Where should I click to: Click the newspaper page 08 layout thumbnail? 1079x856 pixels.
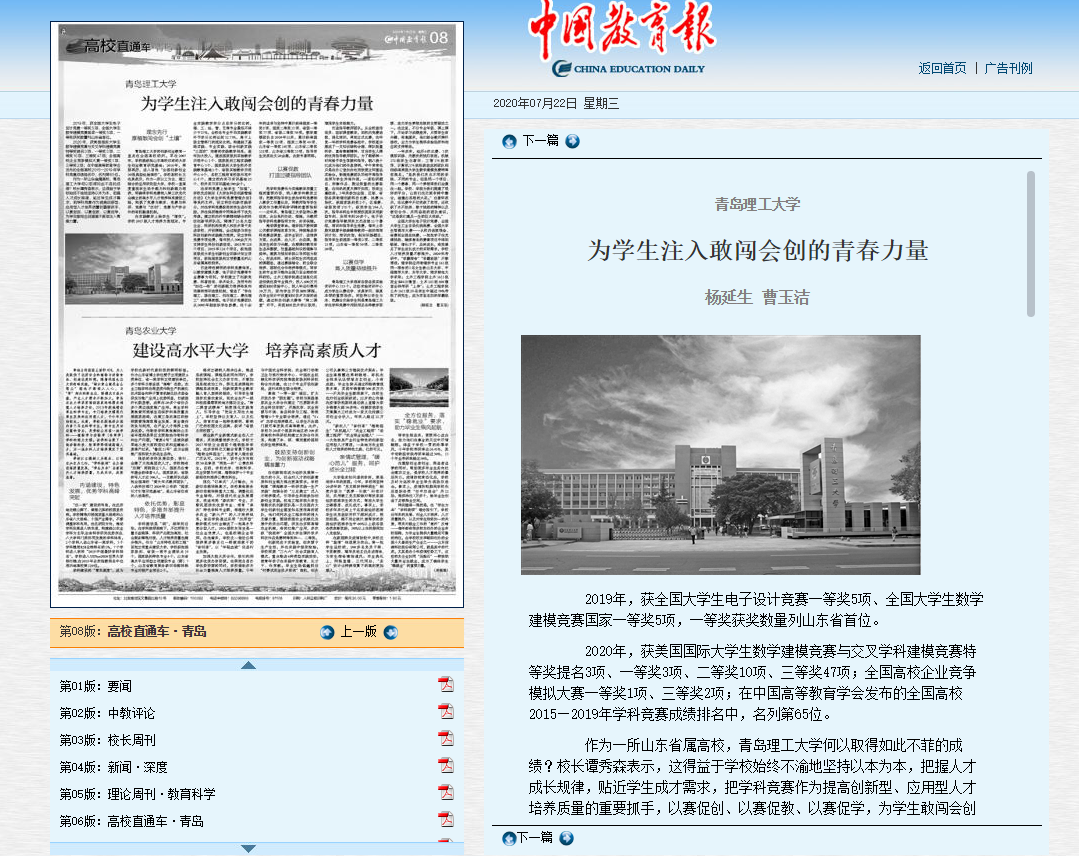pyautogui.click(x=257, y=314)
